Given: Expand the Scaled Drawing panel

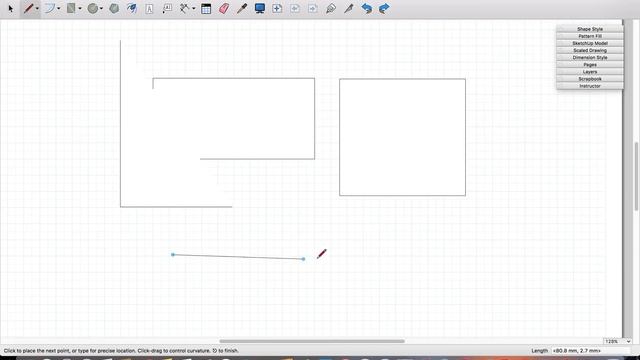Looking at the screenshot, I should pyautogui.click(x=590, y=51).
